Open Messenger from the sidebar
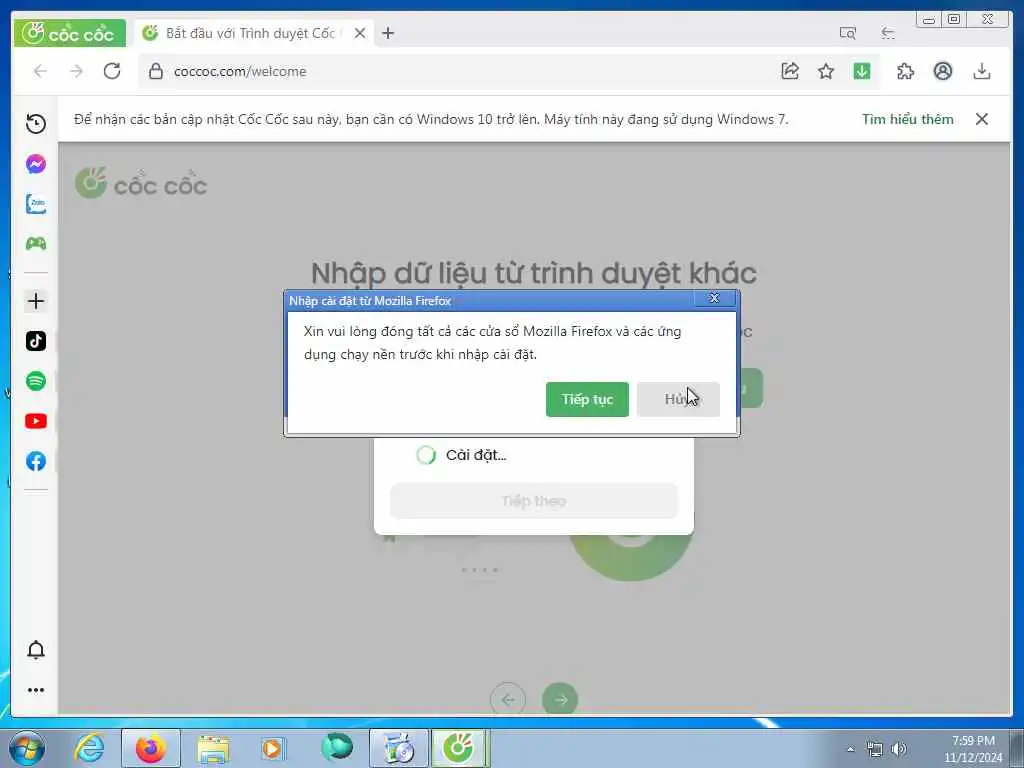The image size is (1024, 768). [x=36, y=163]
